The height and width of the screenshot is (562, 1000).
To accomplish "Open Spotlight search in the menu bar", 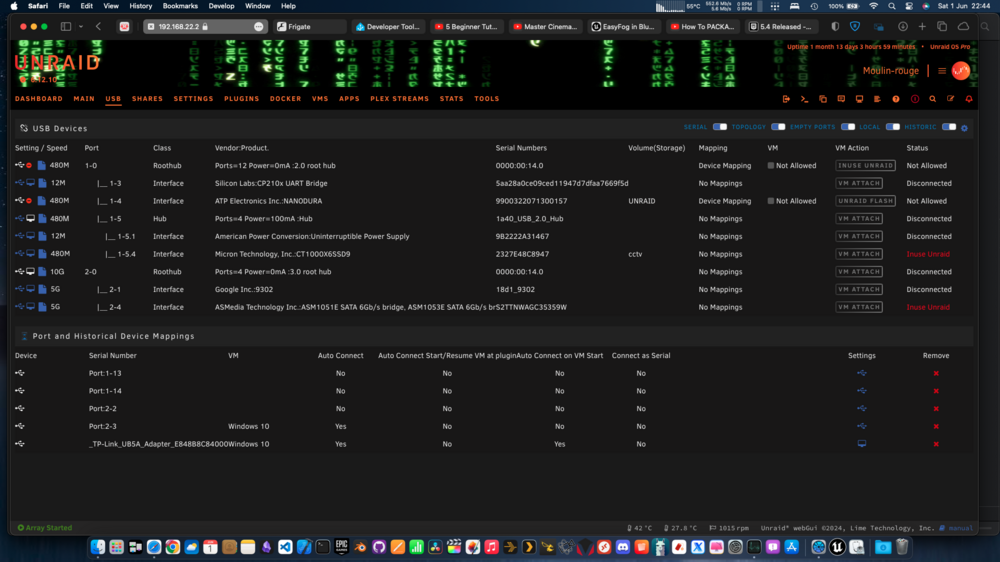I will point(892,6).
